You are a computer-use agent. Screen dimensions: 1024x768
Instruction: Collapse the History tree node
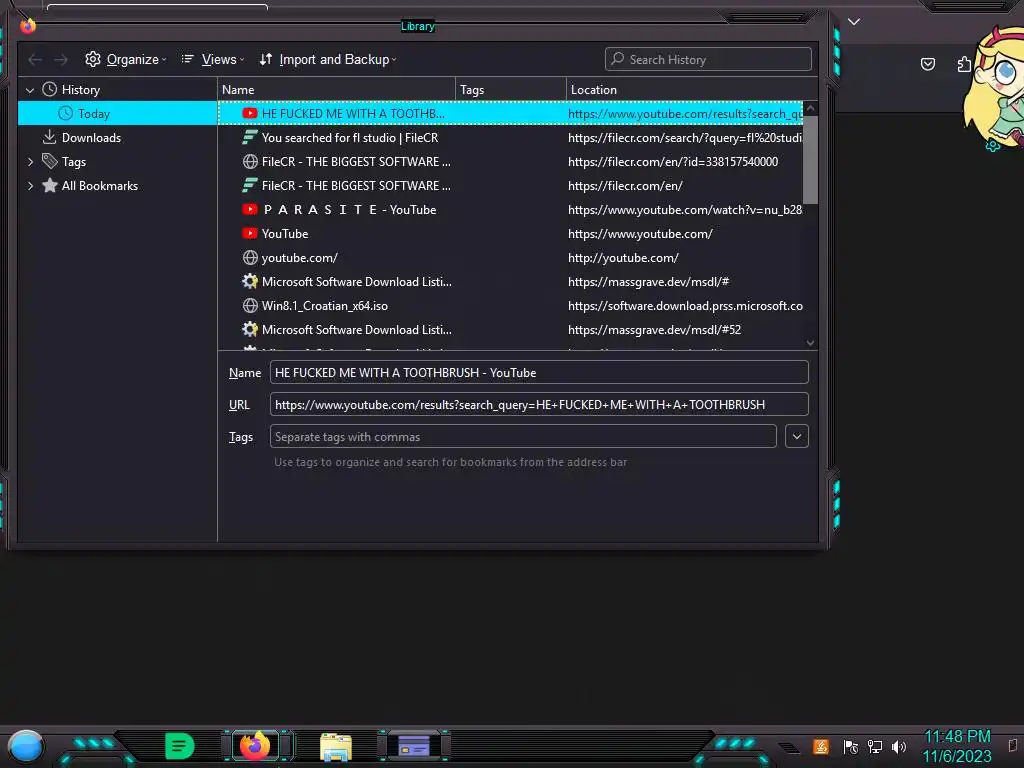(30, 90)
